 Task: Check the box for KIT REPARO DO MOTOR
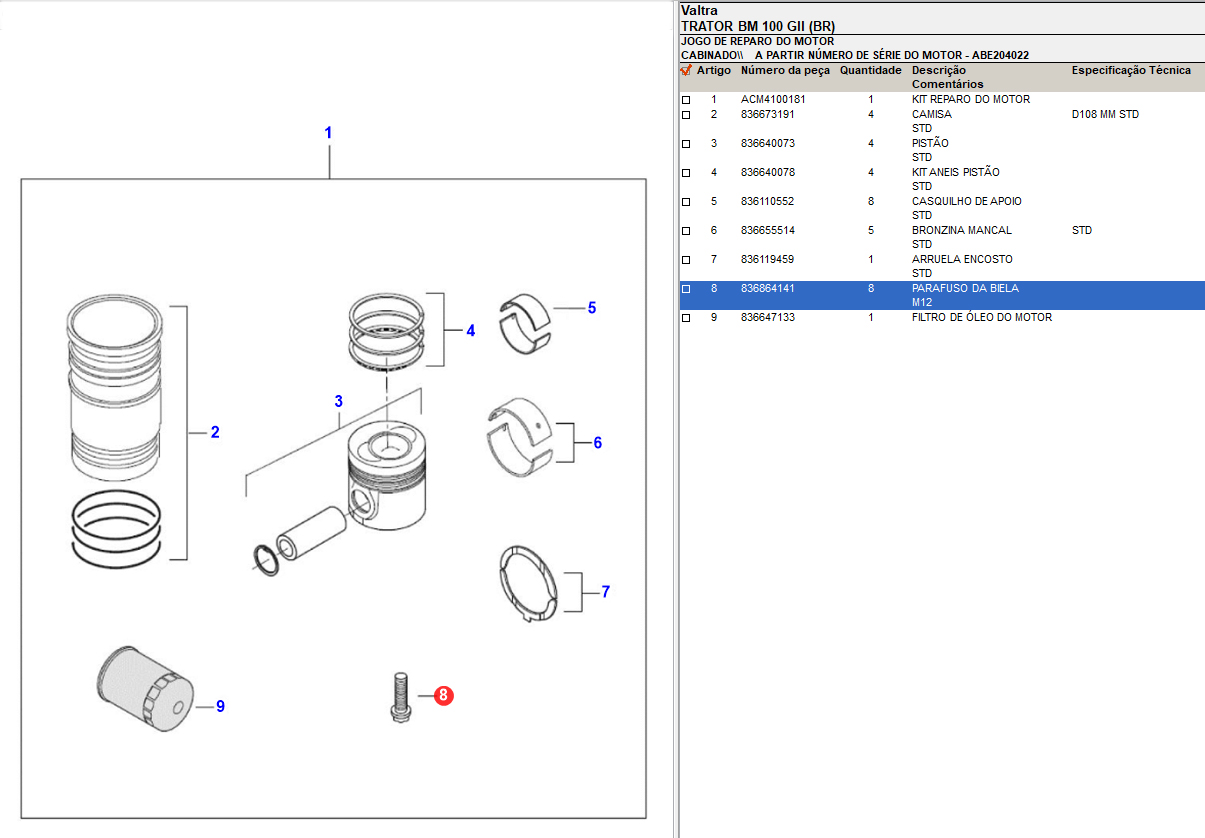tap(686, 100)
